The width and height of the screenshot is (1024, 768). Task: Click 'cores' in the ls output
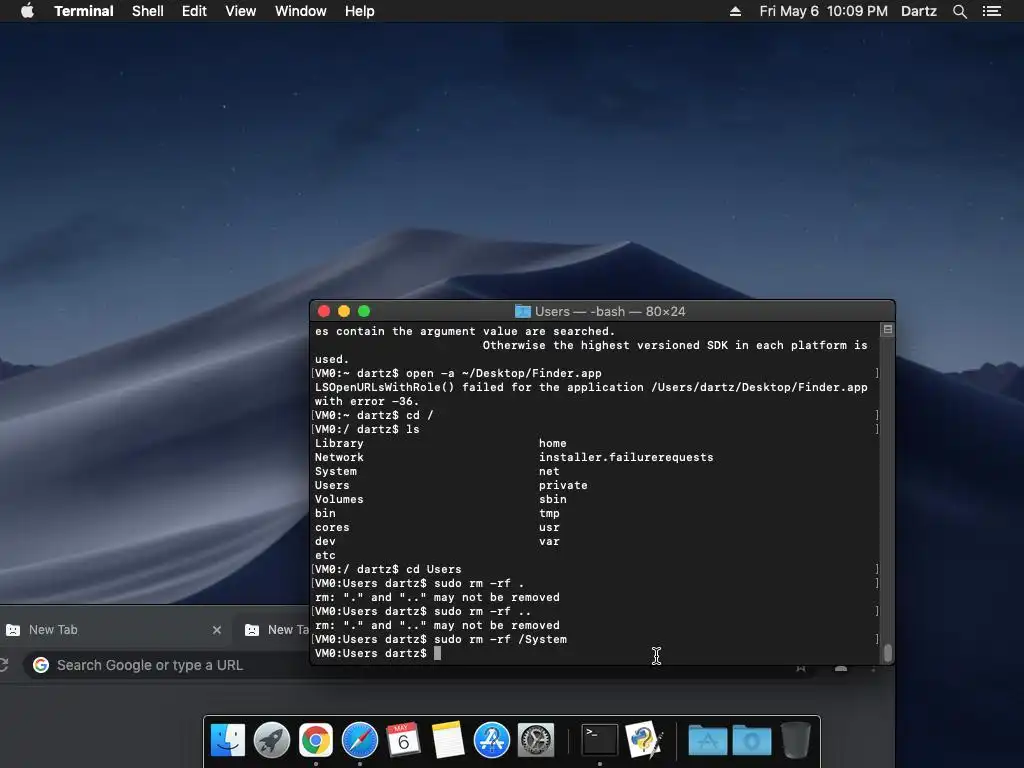point(332,527)
